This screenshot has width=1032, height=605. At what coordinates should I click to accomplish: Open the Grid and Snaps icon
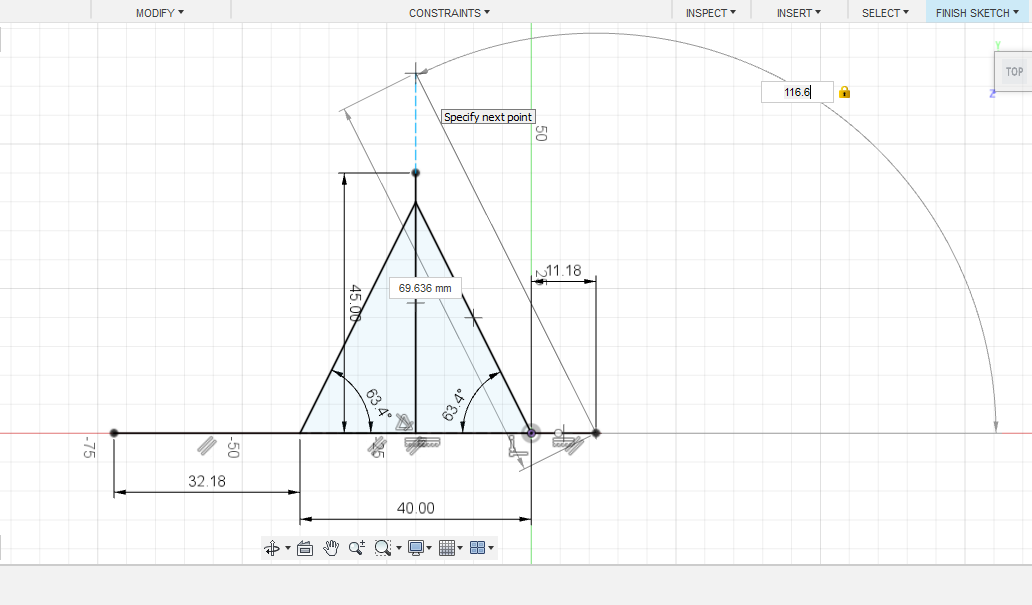coord(447,548)
